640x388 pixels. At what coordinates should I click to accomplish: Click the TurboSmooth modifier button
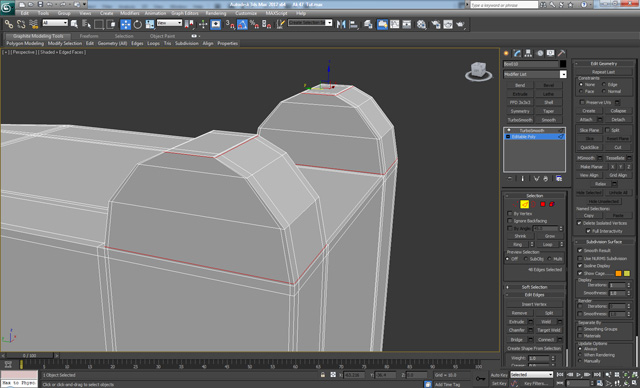(x=520, y=120)
